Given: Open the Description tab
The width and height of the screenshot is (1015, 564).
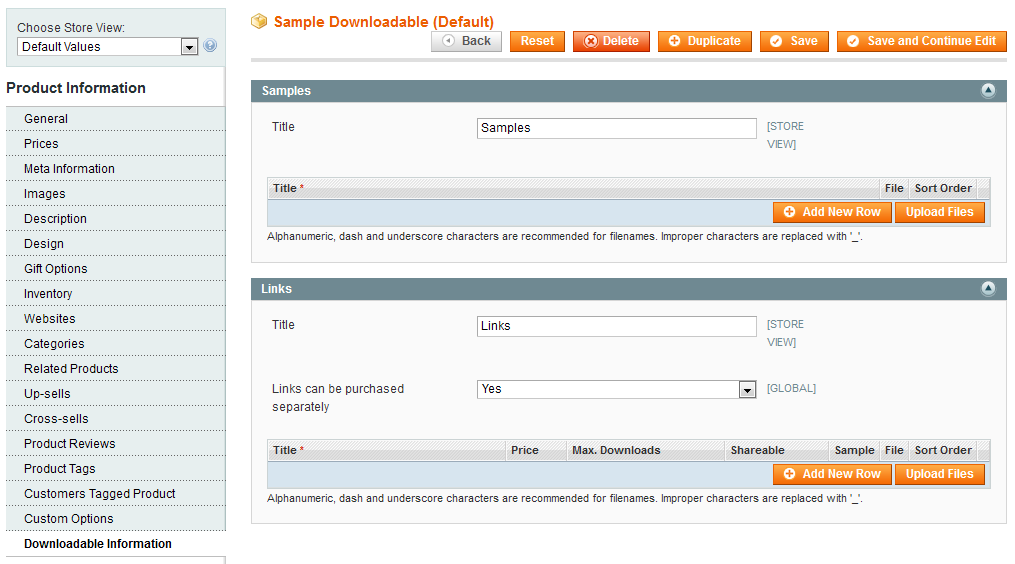Looking at the screenshot, I should [116, 219].
